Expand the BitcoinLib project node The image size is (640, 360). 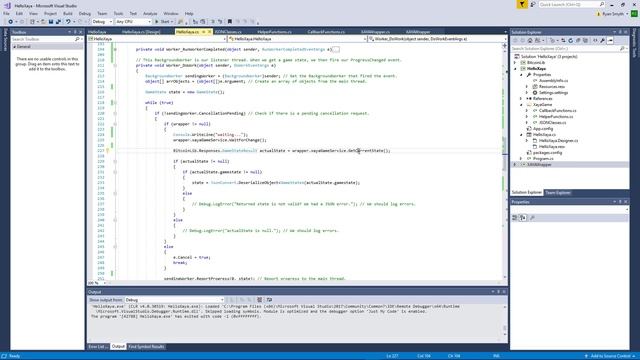coord(515,63)
